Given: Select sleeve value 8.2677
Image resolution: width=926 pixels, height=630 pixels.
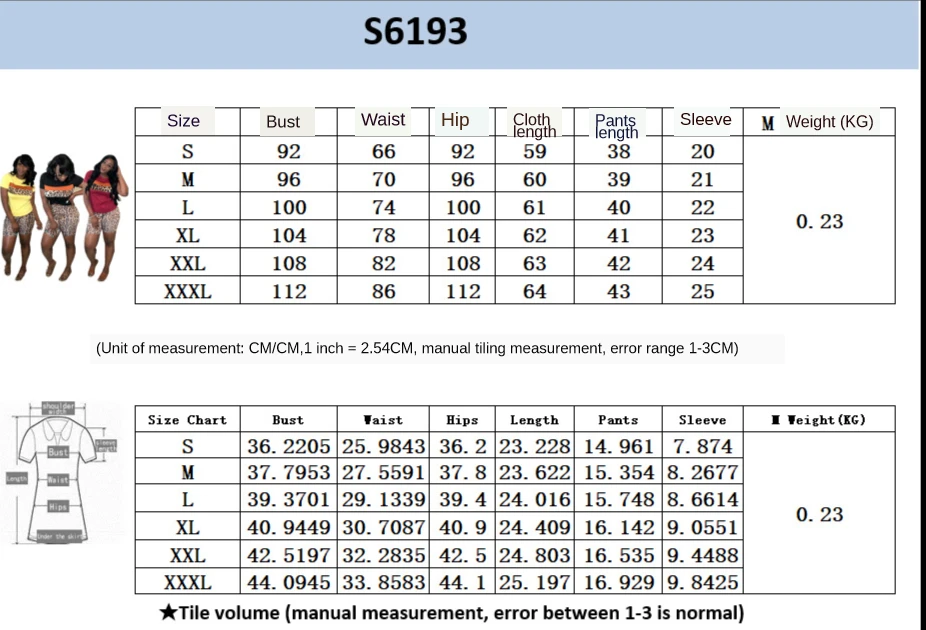Looking at the screenshot, I should point(702,472).
